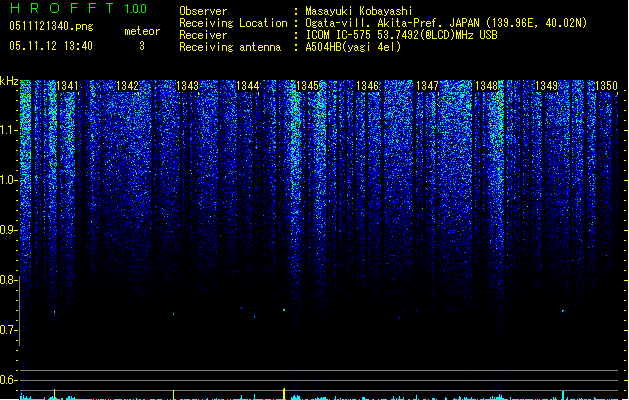
Task: Click the yellow meteor spike near 1343
Action: (173, 395)
